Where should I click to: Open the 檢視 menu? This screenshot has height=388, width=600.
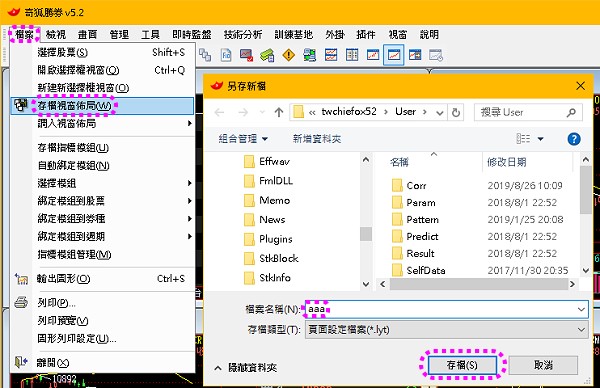[x=56, y=34]
